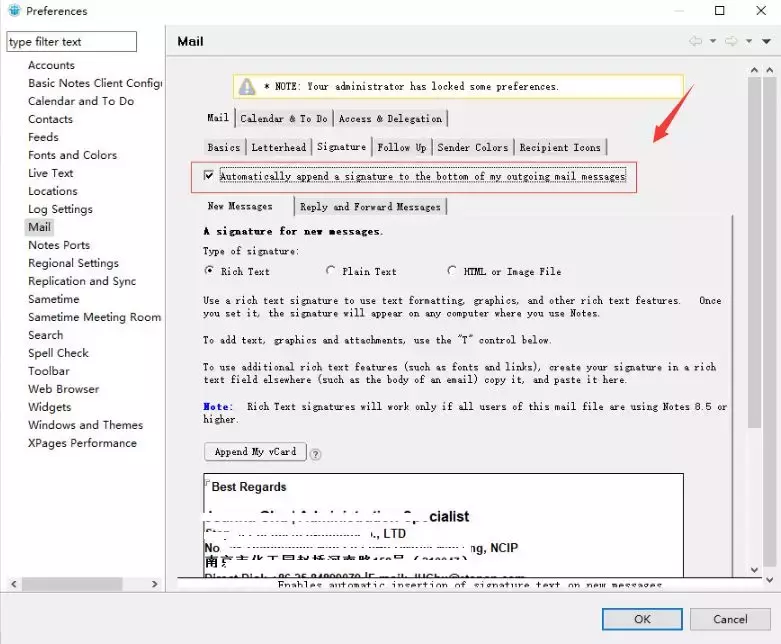Screen dimensions: 781x644
Task: Click the sidebar horizontal scrollbar thumb
Action: click(72, 584)
